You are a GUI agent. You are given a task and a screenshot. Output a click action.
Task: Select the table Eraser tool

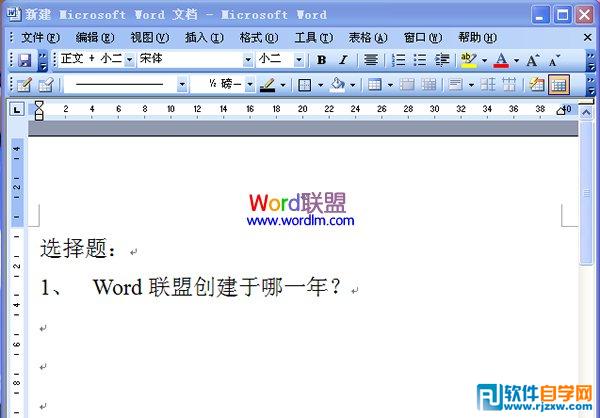pyautogui.click(x=46, y=85)
